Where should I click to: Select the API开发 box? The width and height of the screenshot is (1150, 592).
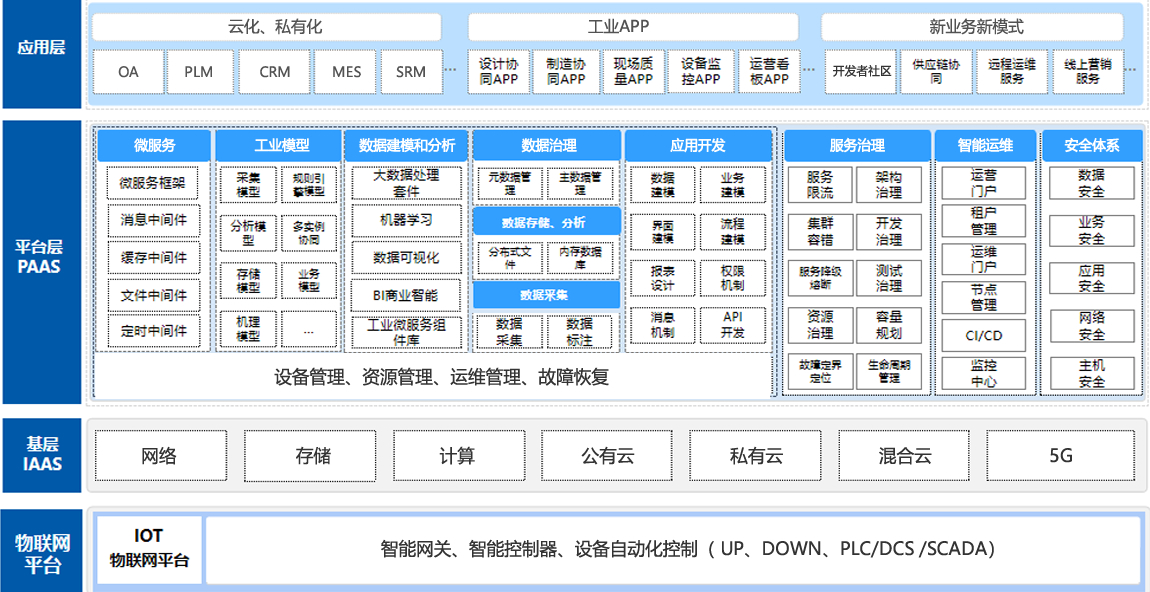733,325
